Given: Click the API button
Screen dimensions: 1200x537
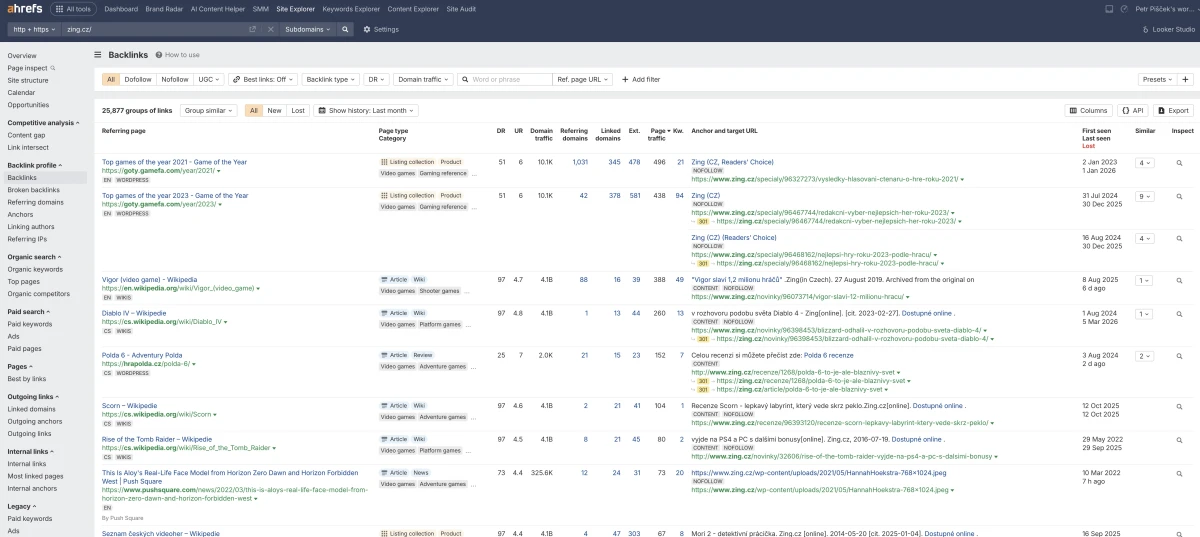Looking at the screenshot, I should (1132, 111).
